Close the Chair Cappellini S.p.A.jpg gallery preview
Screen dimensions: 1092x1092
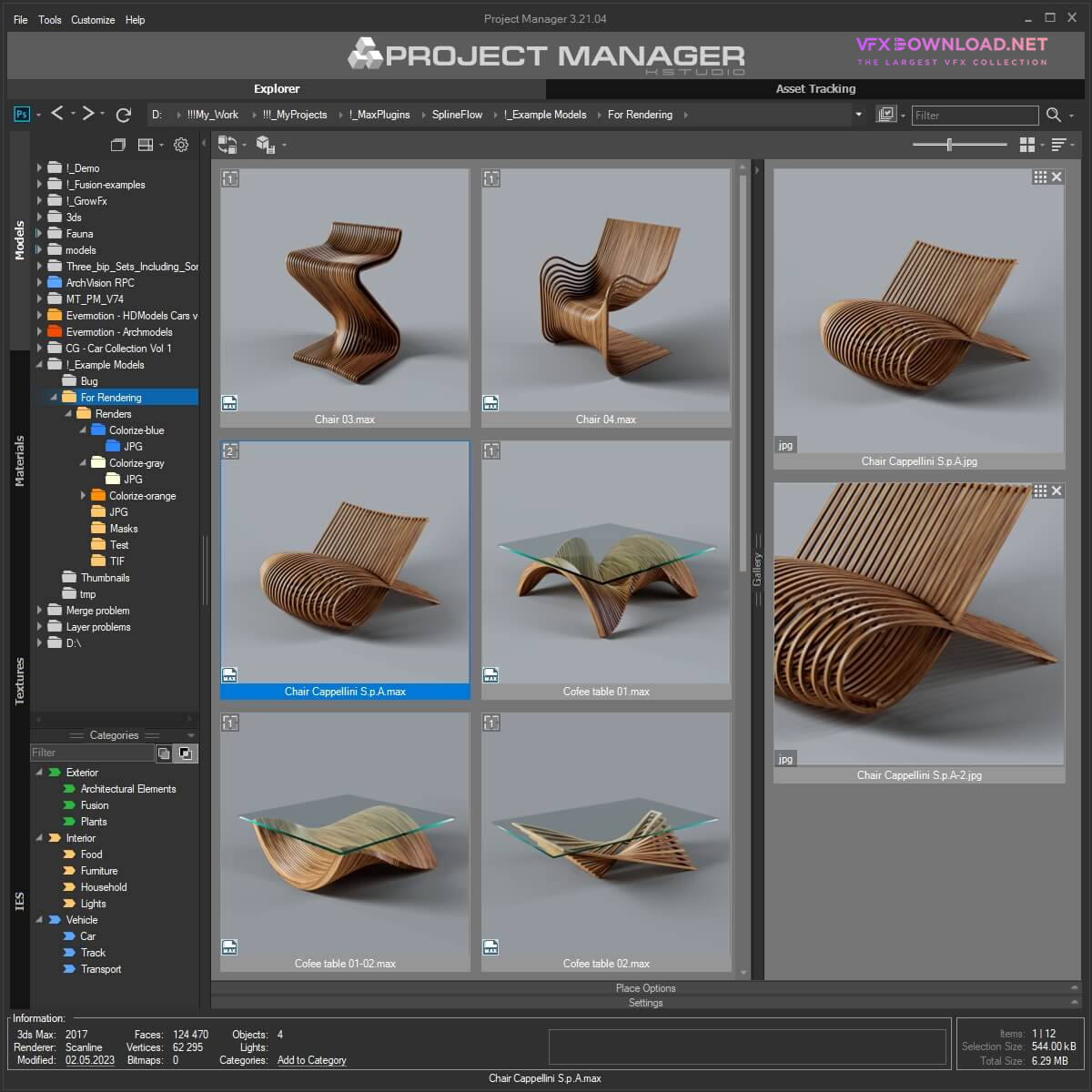[1057, 177]
